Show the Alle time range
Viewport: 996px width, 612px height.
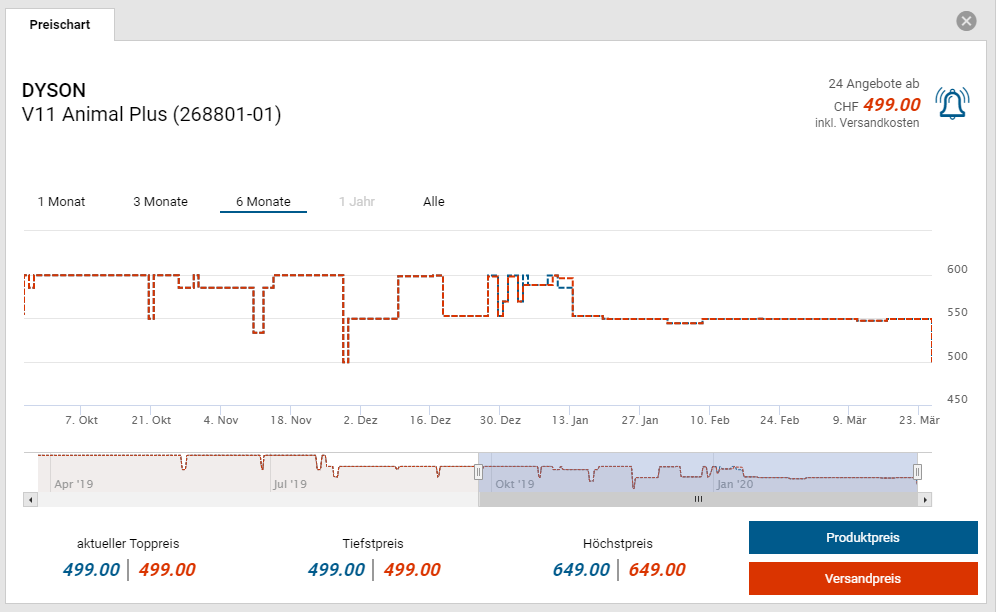[433, 202]
